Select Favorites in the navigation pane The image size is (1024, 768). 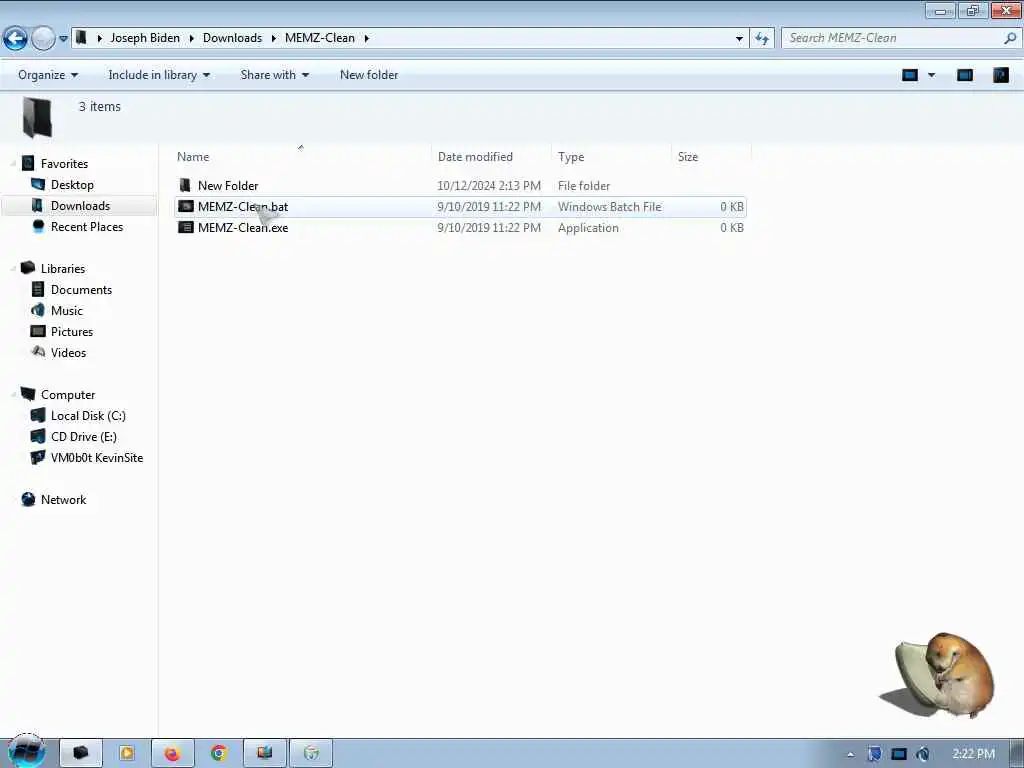click(x=64, y=164)
